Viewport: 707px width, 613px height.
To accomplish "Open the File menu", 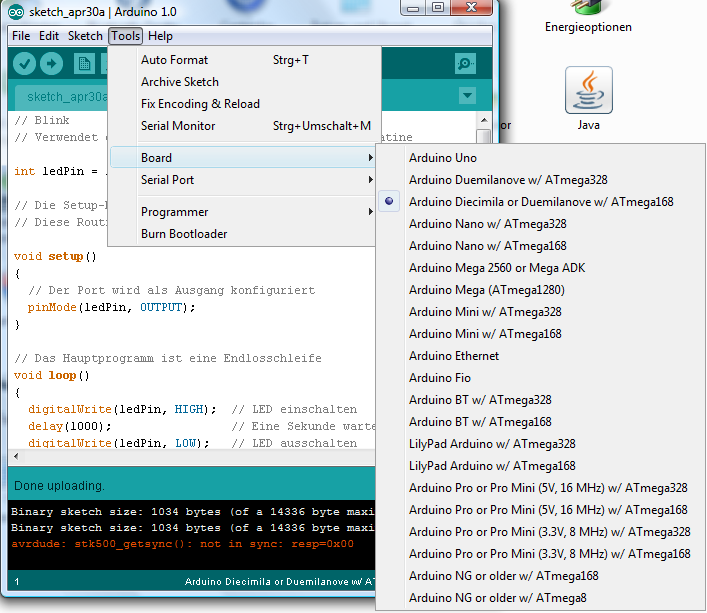I will coord(21,36).
